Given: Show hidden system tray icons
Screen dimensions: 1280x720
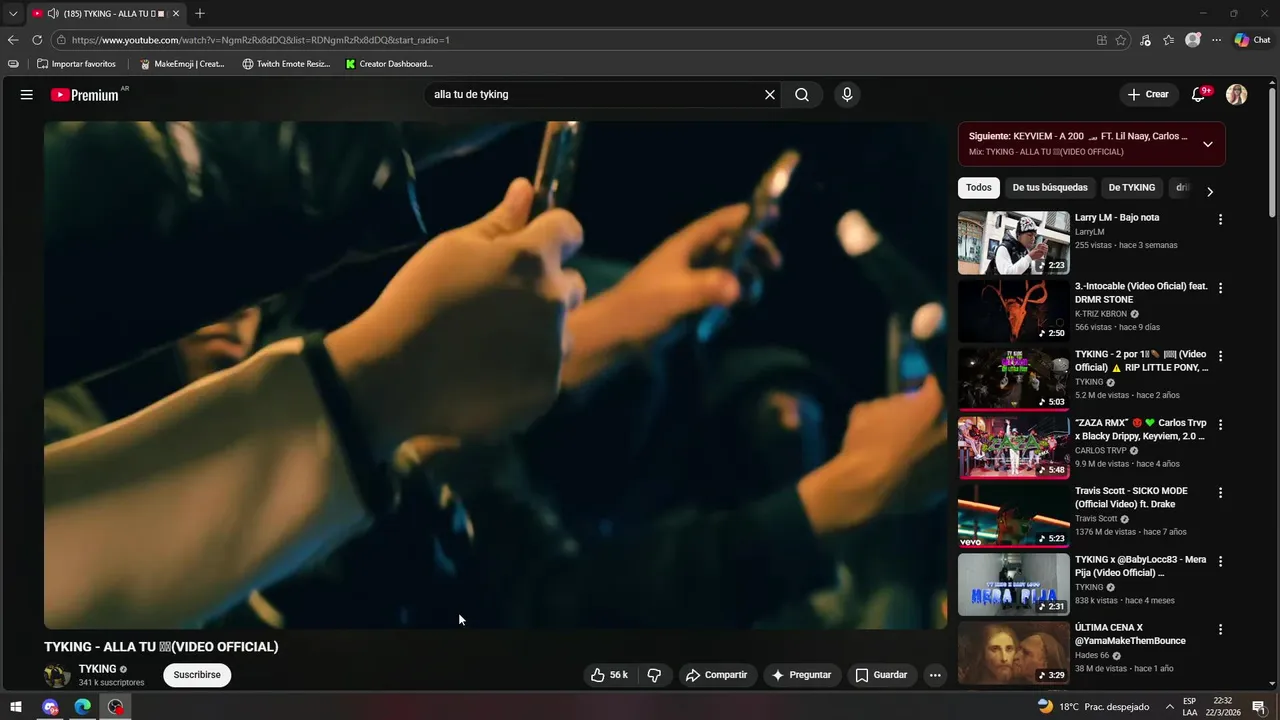Looking at the screenshot, I should tap(1169, 706).
